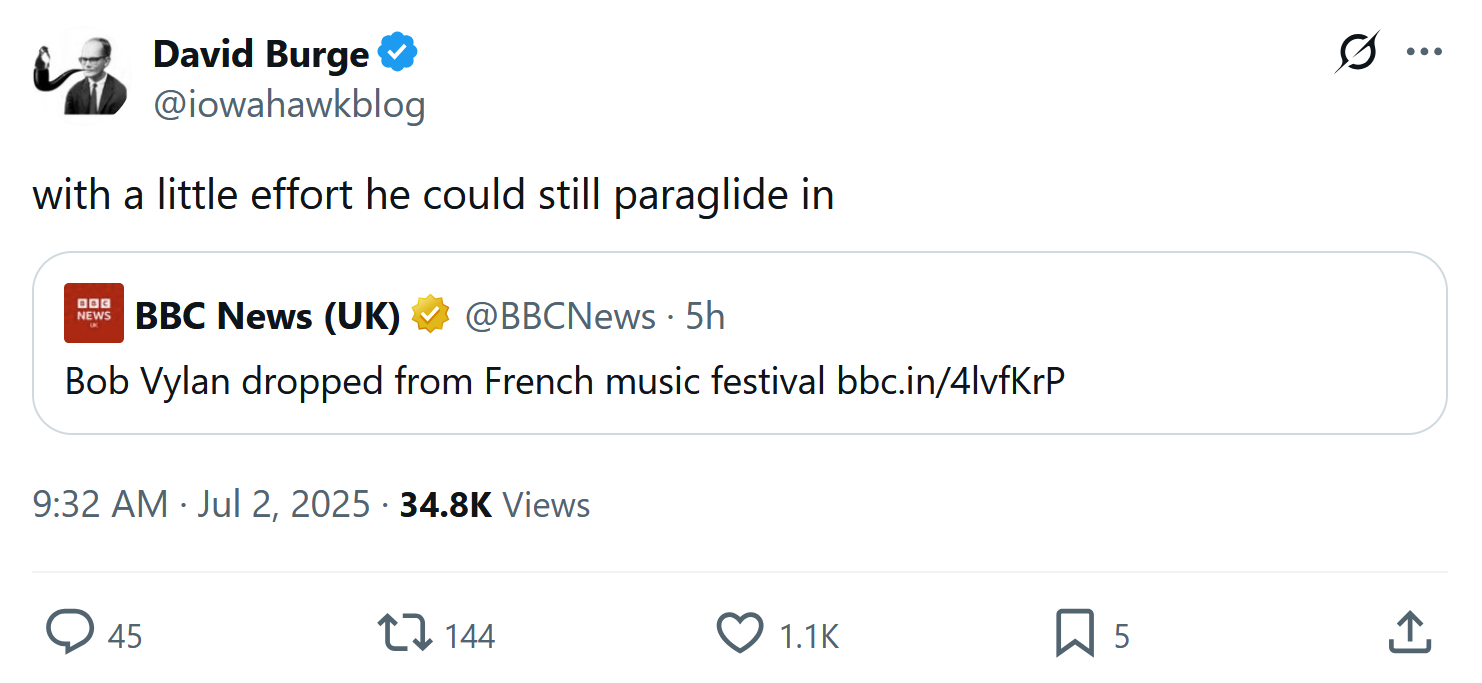Click the @BBCNews handle

560,316
